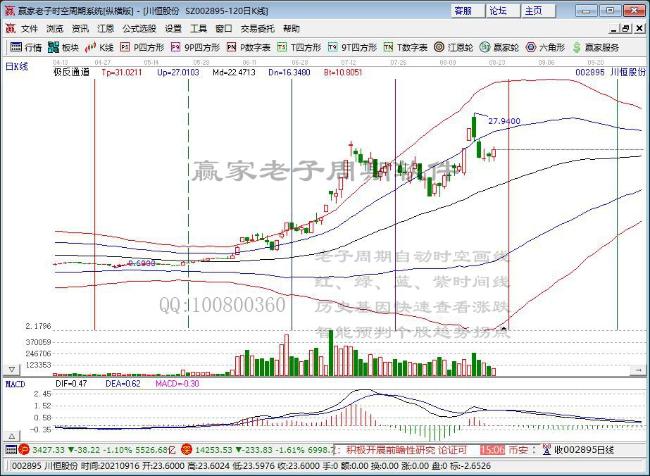
Task: Open the 文件 (File) menu
Action: pyautogui.click(x=29, y=29)
